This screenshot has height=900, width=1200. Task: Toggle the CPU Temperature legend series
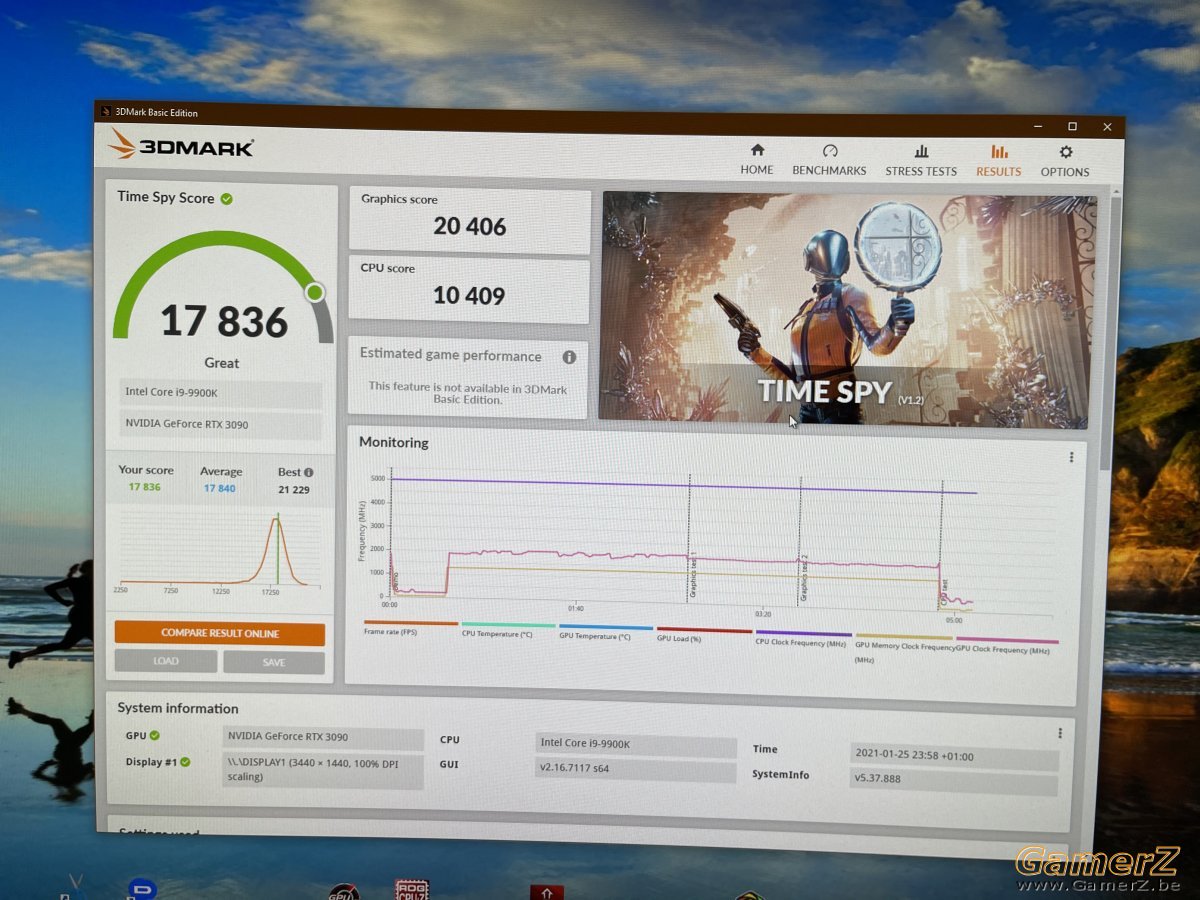tap(507, 629)
